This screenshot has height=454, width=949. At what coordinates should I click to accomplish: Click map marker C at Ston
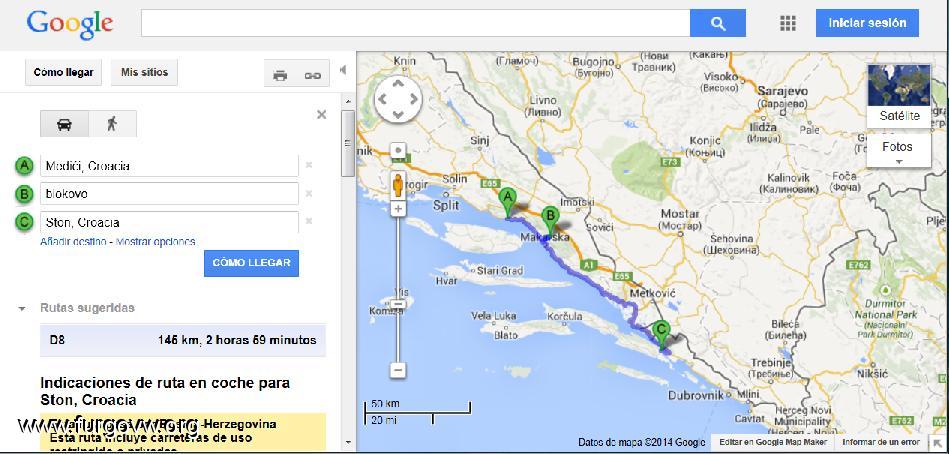point(662,335)
